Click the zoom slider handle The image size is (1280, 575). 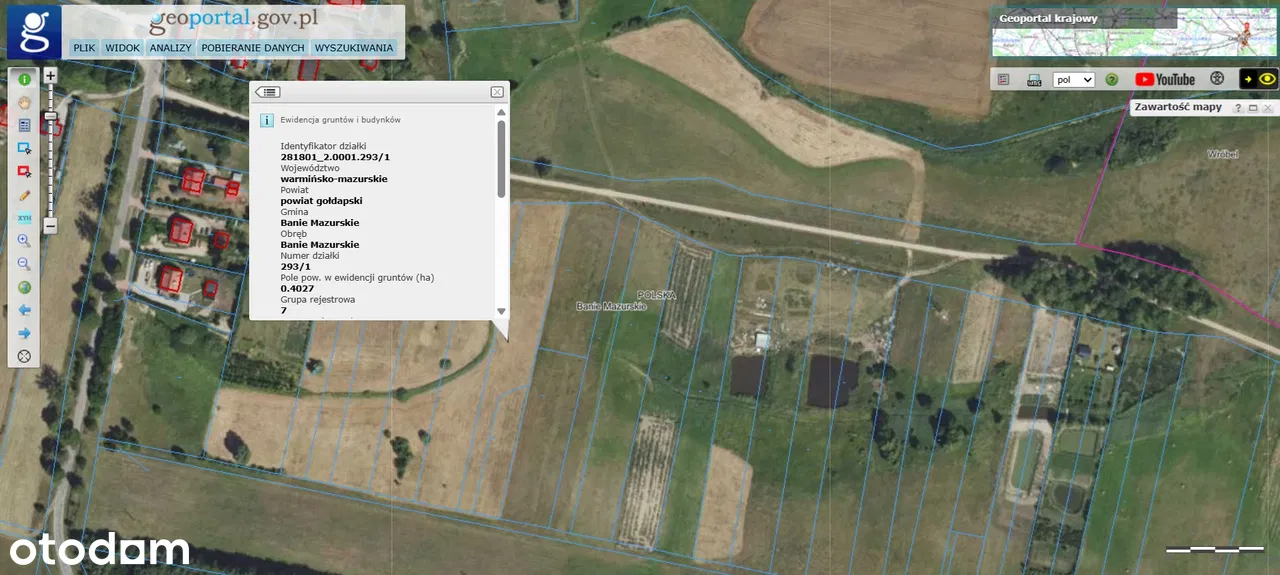[x=51, y=116]
